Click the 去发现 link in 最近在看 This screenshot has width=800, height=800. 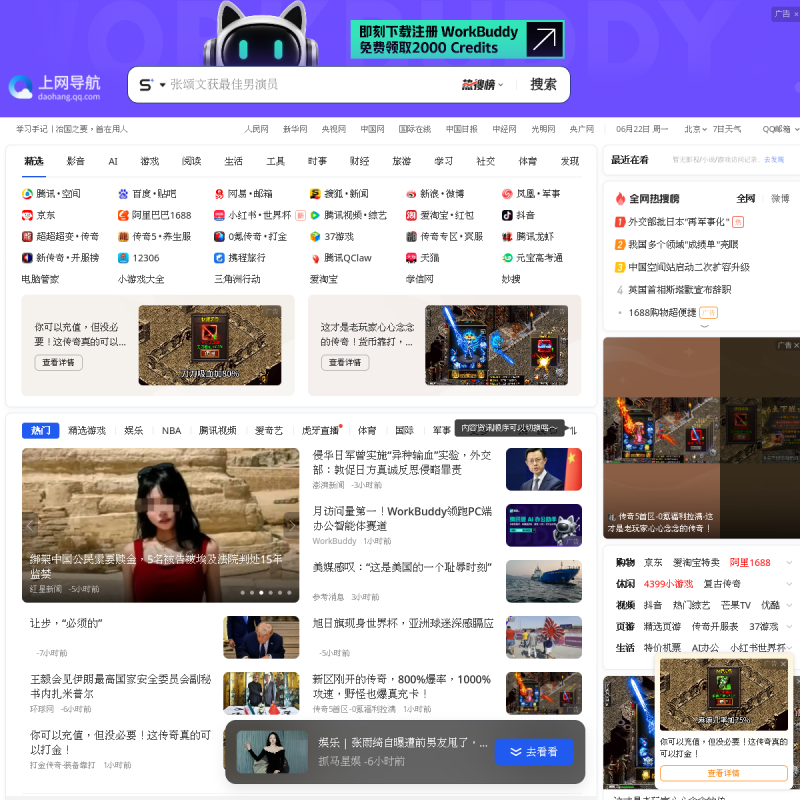pyautogui.click(x=773, y=160)
